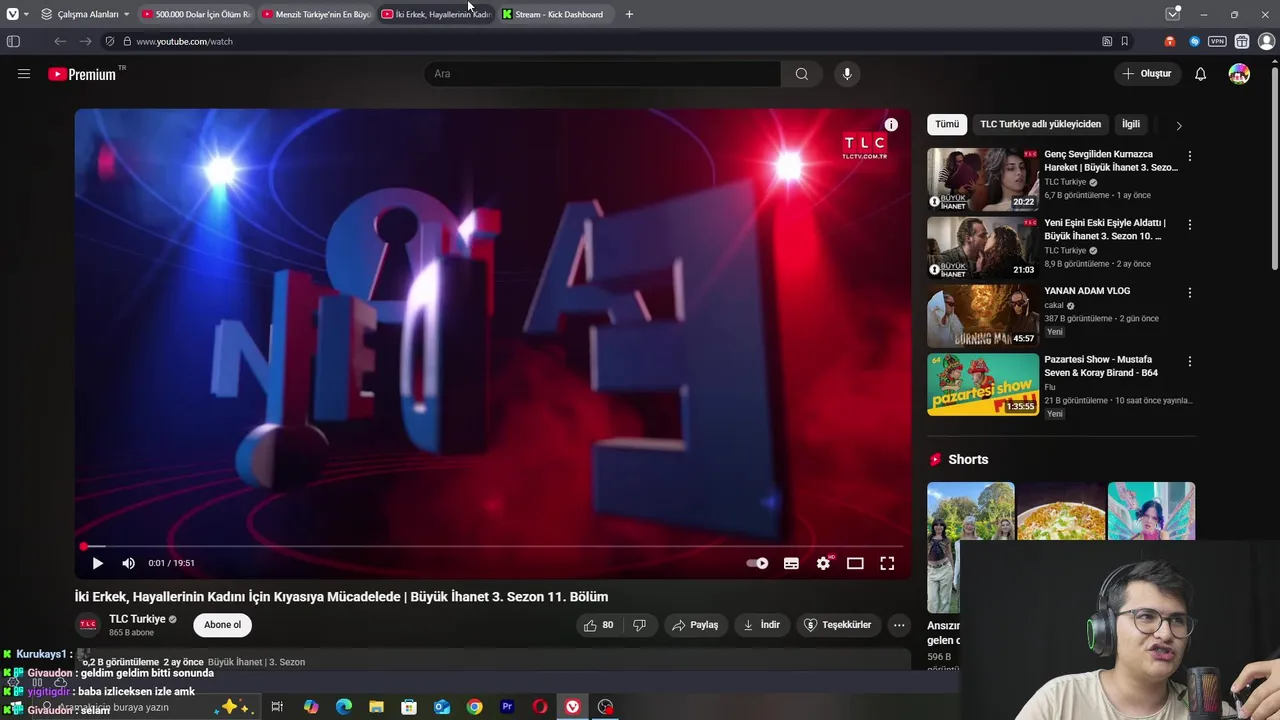1280x720 pixels.
Task: Bookmark this page icon in address bar
Action: [1125, 41]
